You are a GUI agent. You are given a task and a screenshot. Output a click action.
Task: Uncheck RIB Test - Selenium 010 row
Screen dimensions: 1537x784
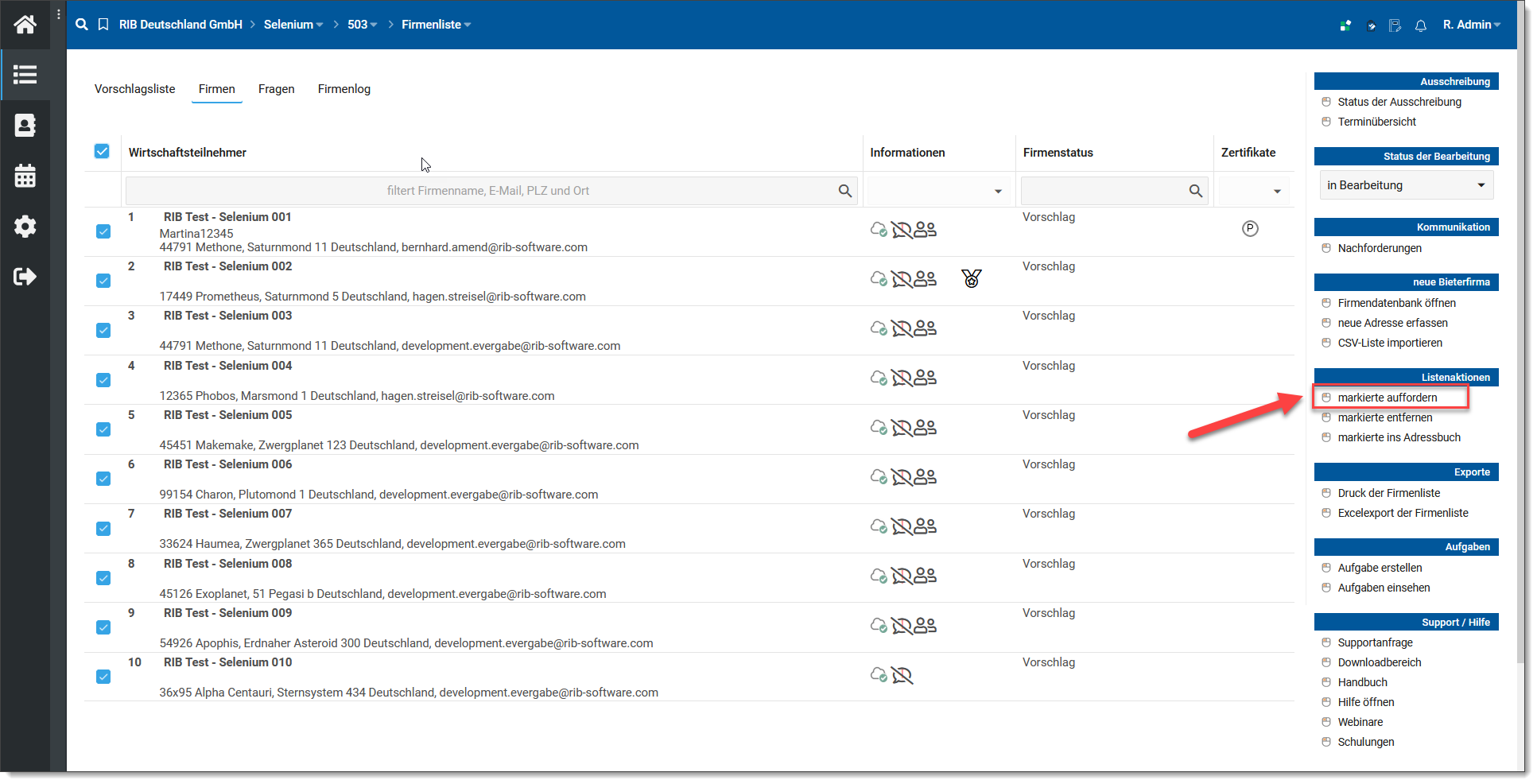click(x=103, y=677)
